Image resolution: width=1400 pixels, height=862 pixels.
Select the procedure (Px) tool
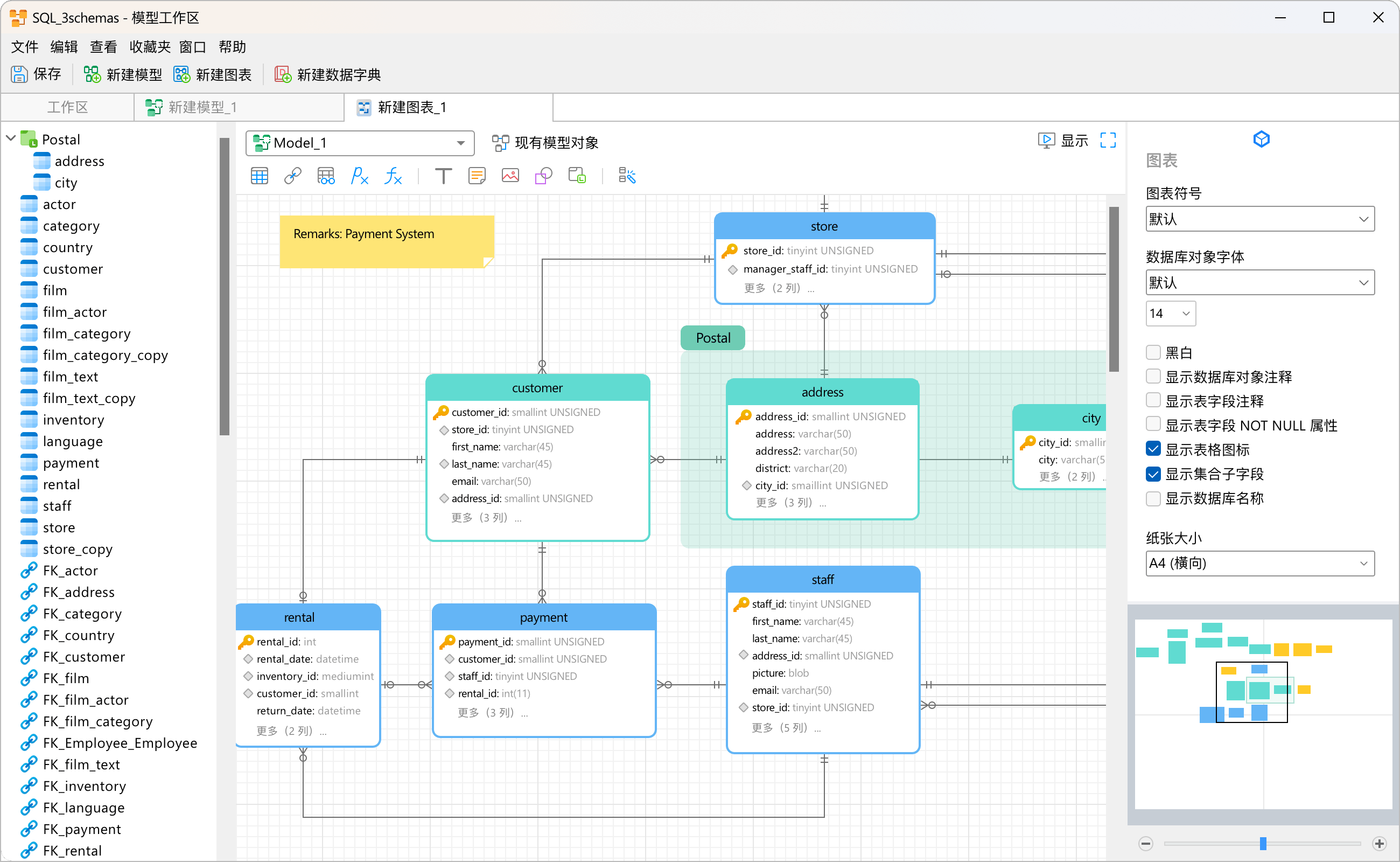[360, 176]
